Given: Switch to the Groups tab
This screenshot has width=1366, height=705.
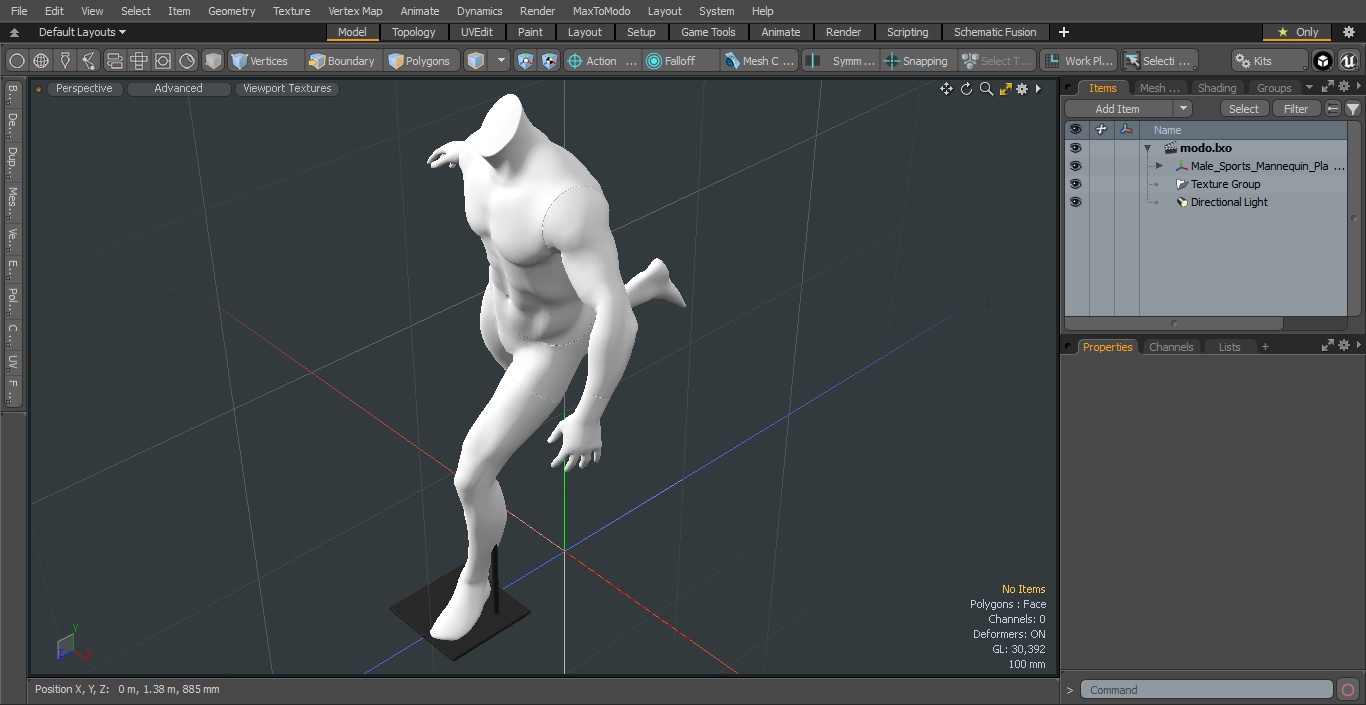Looking at the screenshot, I should tap(1274, 88).
